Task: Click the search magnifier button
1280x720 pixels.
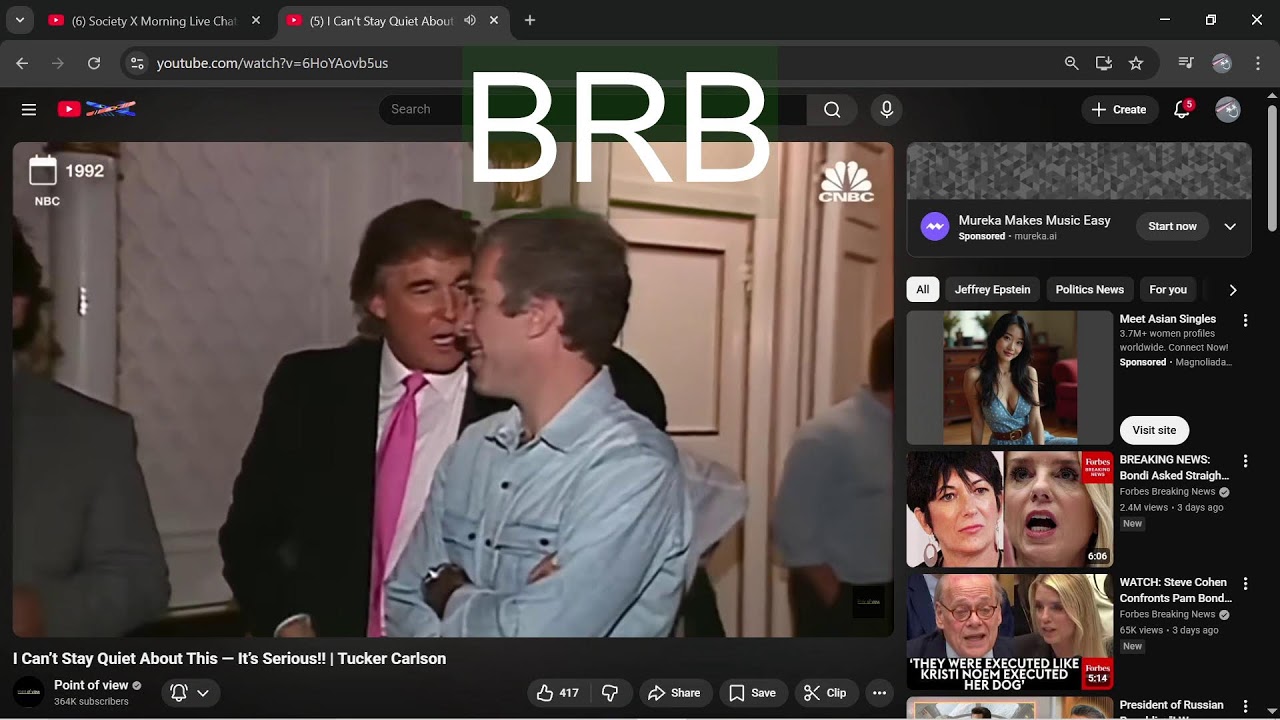Action: point(832,110)
